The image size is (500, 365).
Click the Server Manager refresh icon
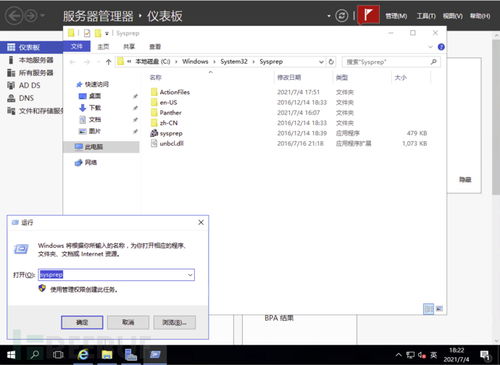[x=341, y=16]
